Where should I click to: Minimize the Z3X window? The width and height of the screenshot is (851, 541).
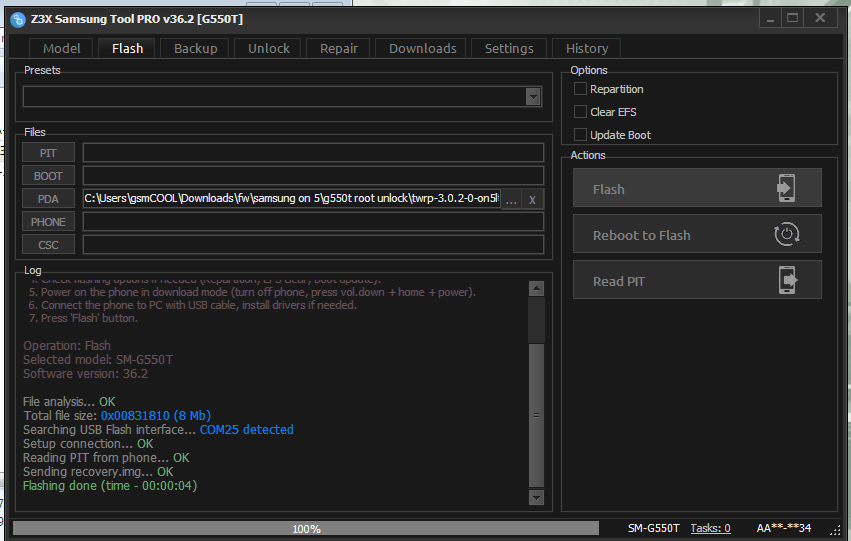(x=770, y=18)
